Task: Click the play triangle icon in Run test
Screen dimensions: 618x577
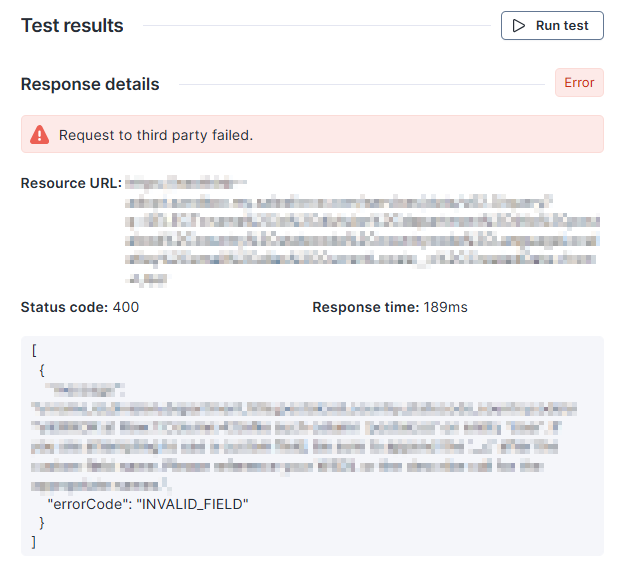Action: coord(519,26)
